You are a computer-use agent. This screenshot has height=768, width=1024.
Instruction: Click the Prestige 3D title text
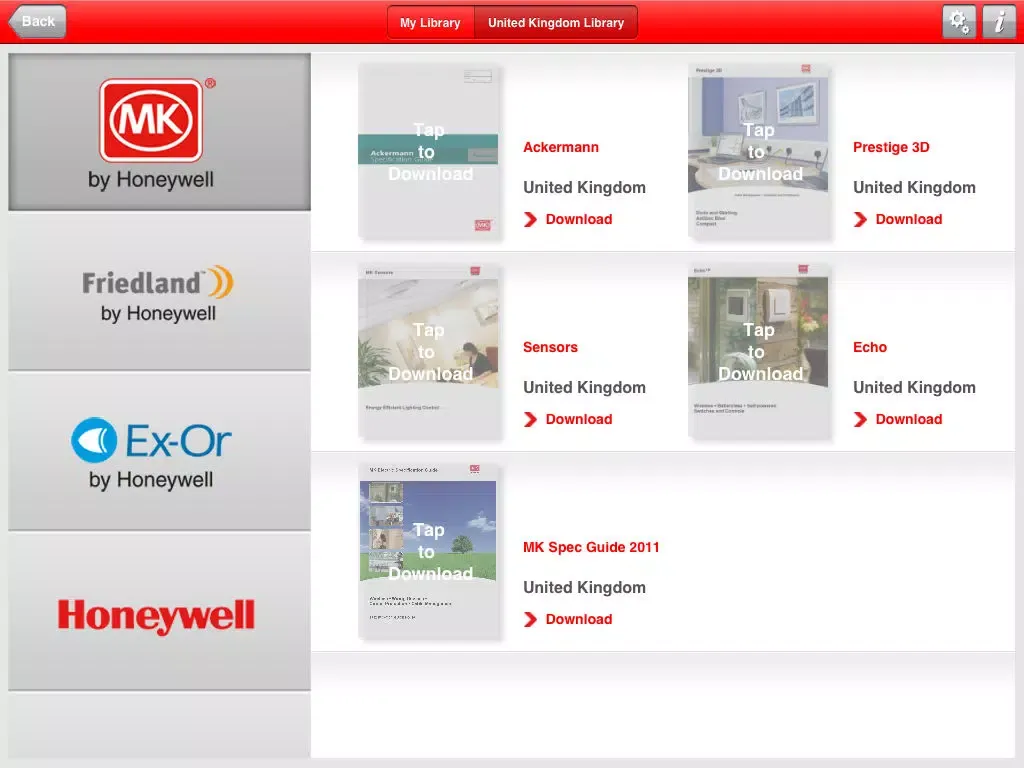click(891, 148)
